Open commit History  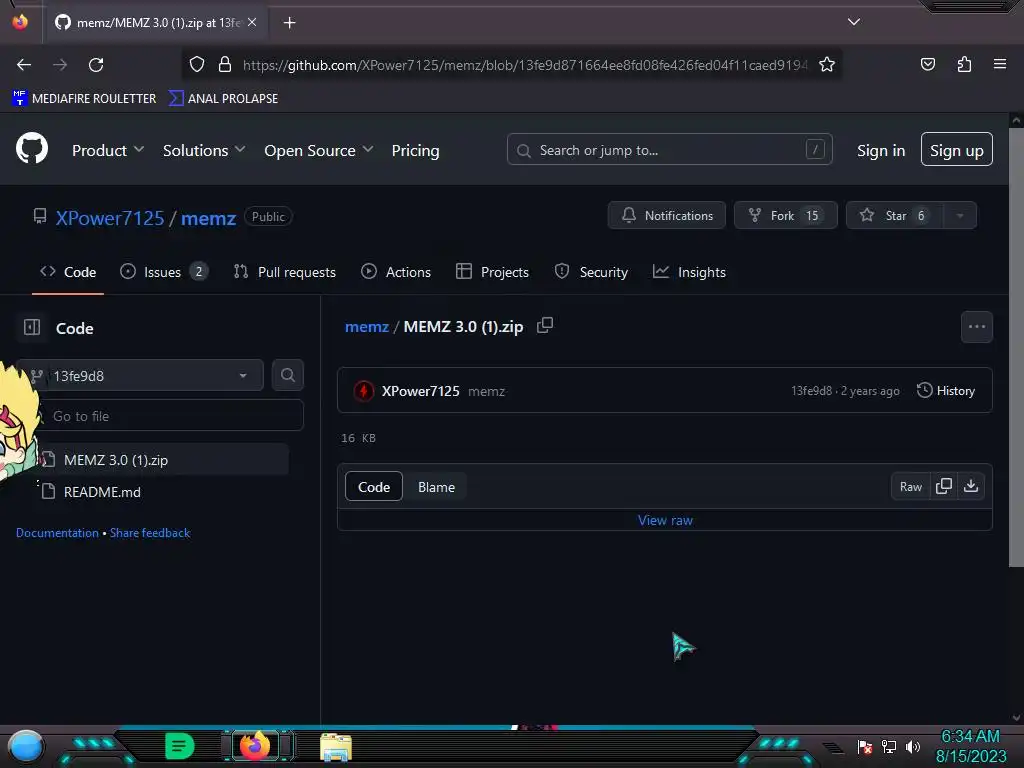[946, 391]
